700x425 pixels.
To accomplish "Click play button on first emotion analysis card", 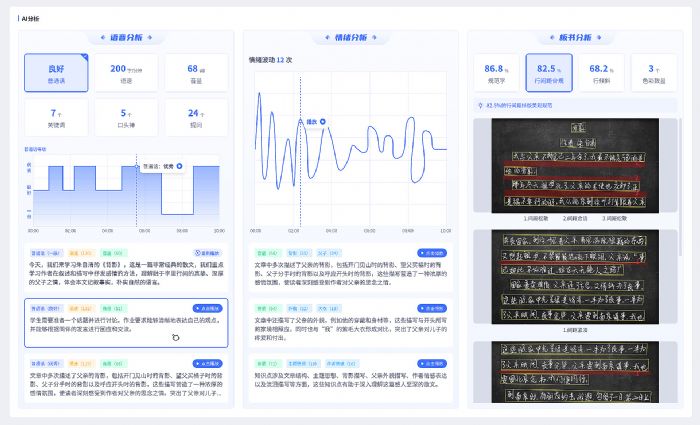I will [432, 253].
